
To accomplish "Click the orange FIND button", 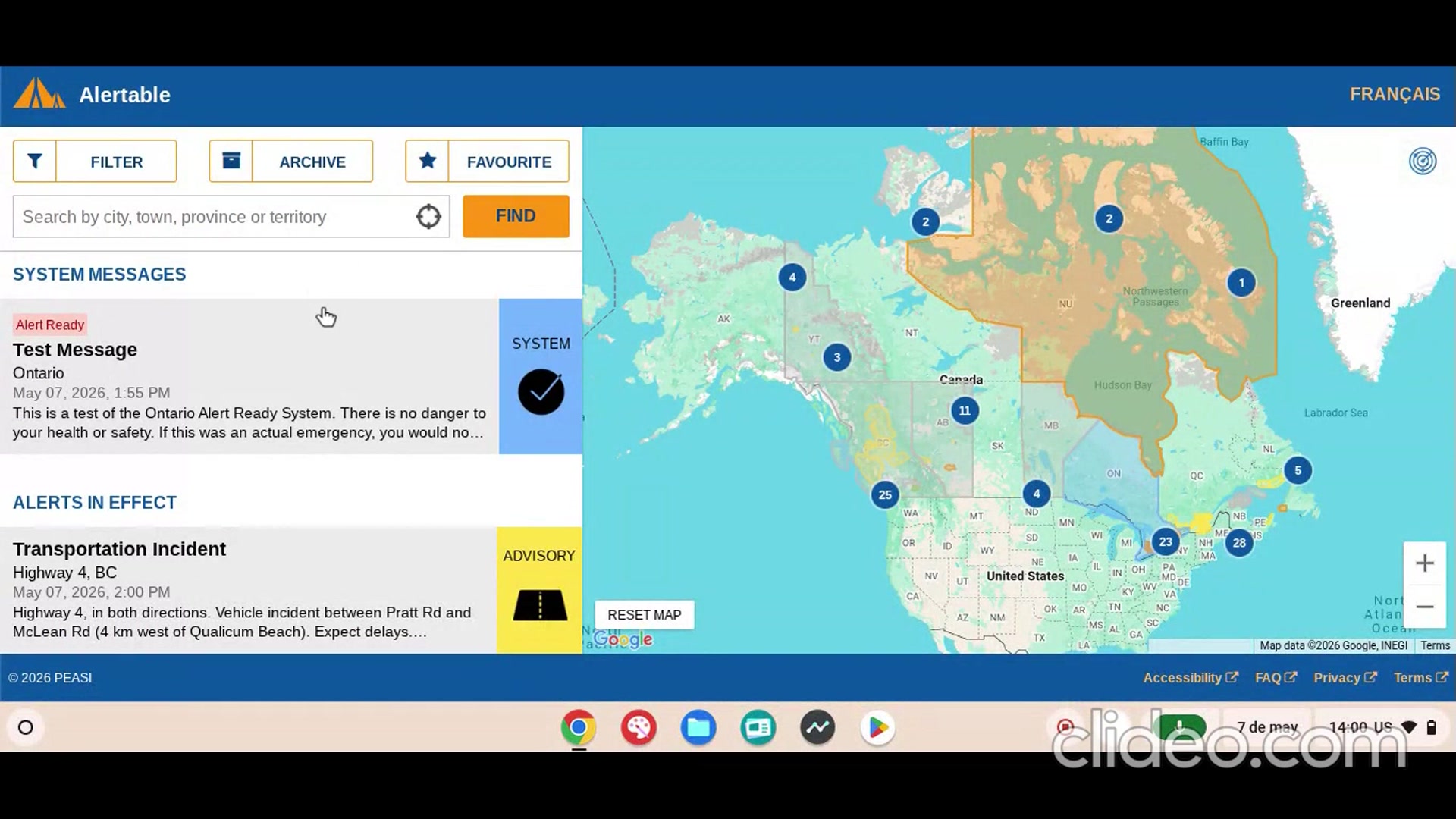I will 516,216.
